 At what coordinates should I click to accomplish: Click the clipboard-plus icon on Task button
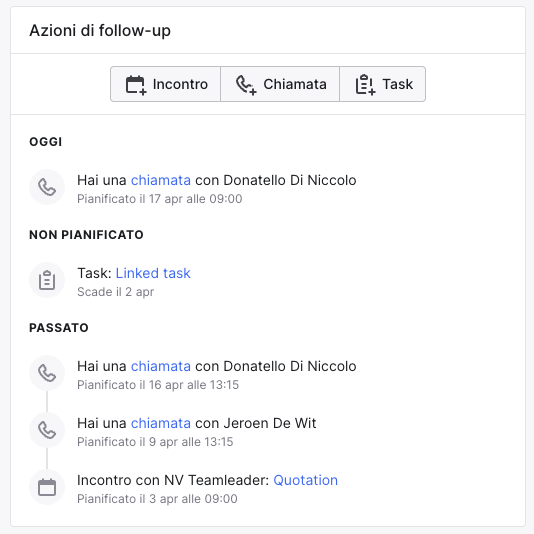click(365, 84)
